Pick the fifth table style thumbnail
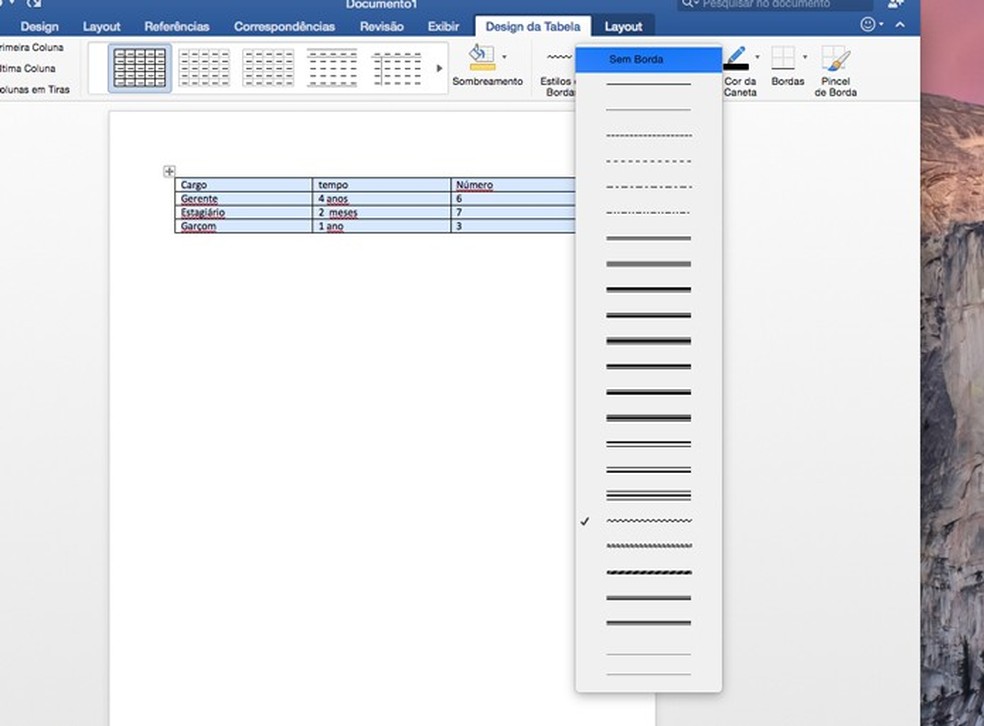Viewport: 984px width, 726px height. click(397, 68)
